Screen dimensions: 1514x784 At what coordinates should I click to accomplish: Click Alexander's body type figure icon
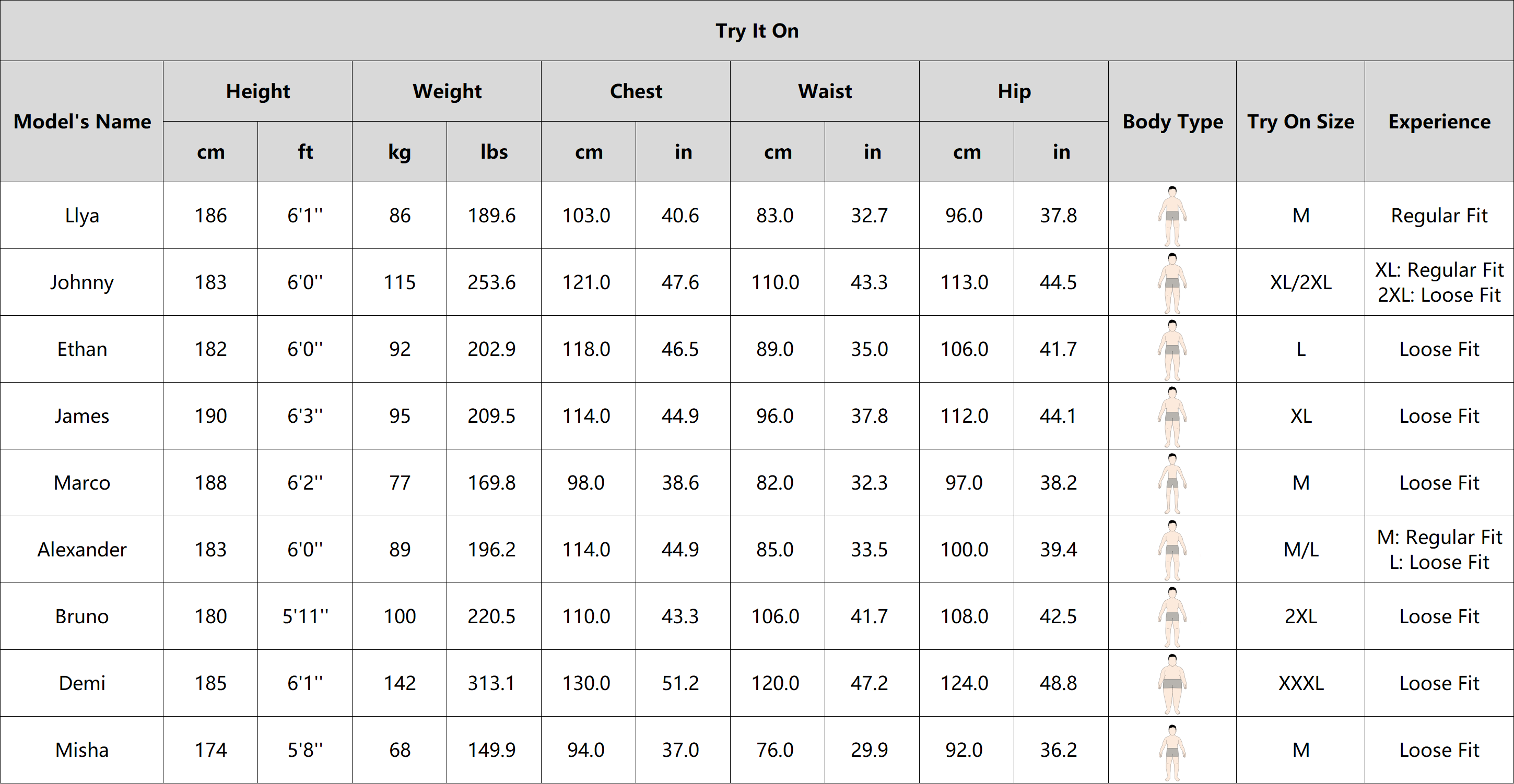pos(1172,550)
